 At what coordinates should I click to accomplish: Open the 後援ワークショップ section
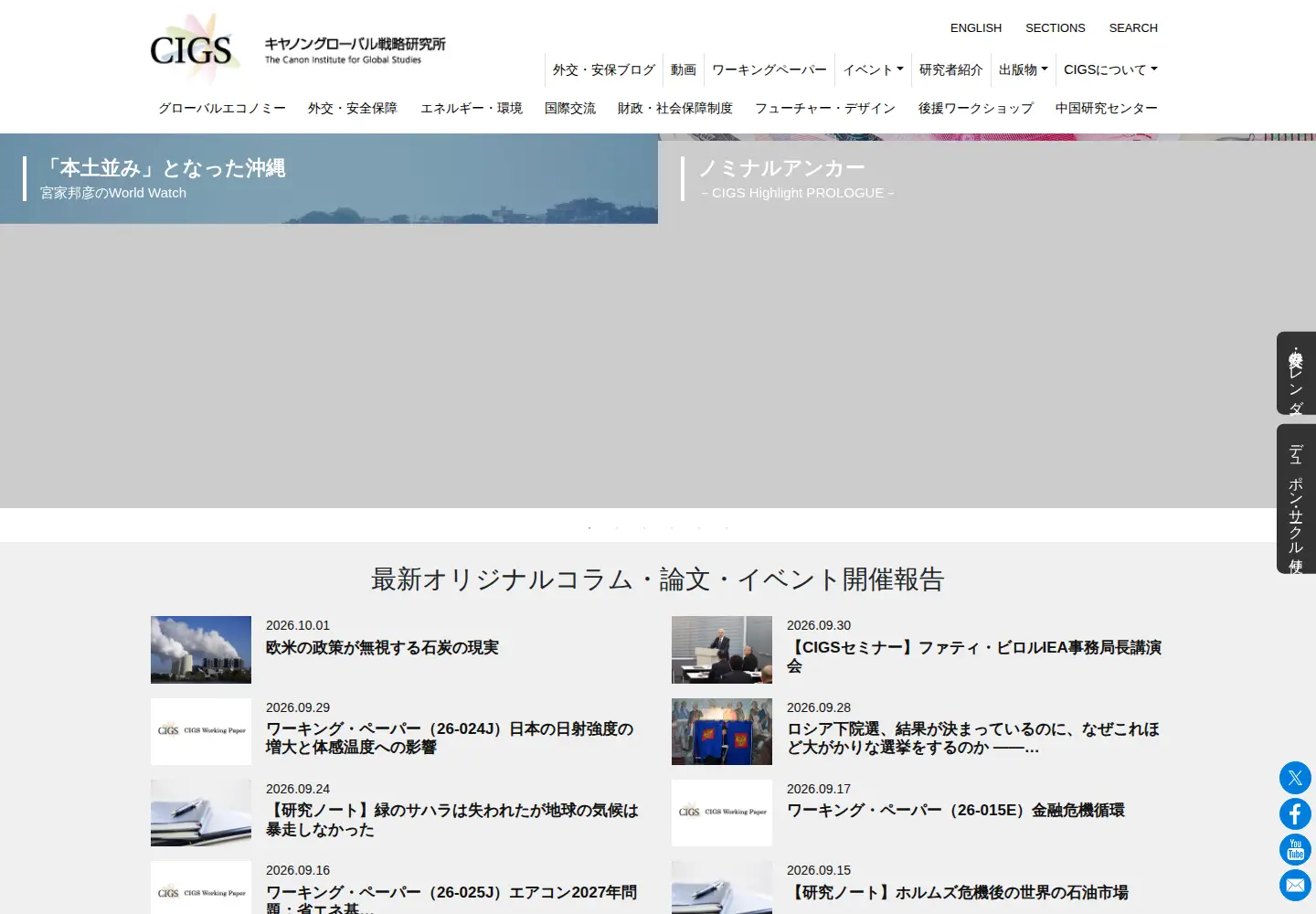click(x=976, y=108)
